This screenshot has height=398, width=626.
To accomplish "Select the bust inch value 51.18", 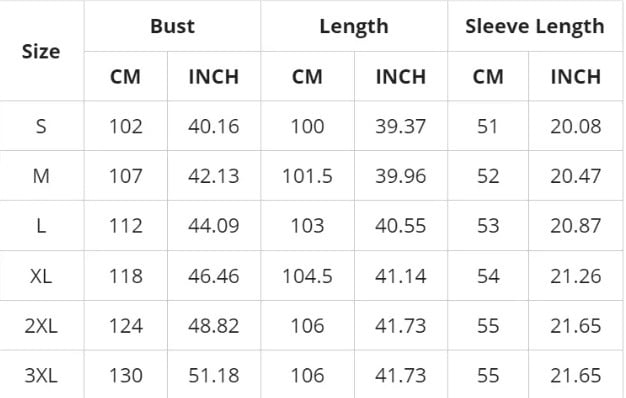I will click(214, 375).
